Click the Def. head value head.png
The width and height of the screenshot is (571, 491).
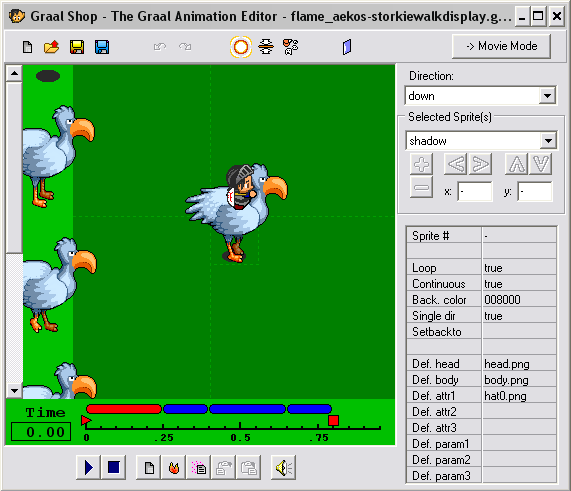click(x=519, y=364)
